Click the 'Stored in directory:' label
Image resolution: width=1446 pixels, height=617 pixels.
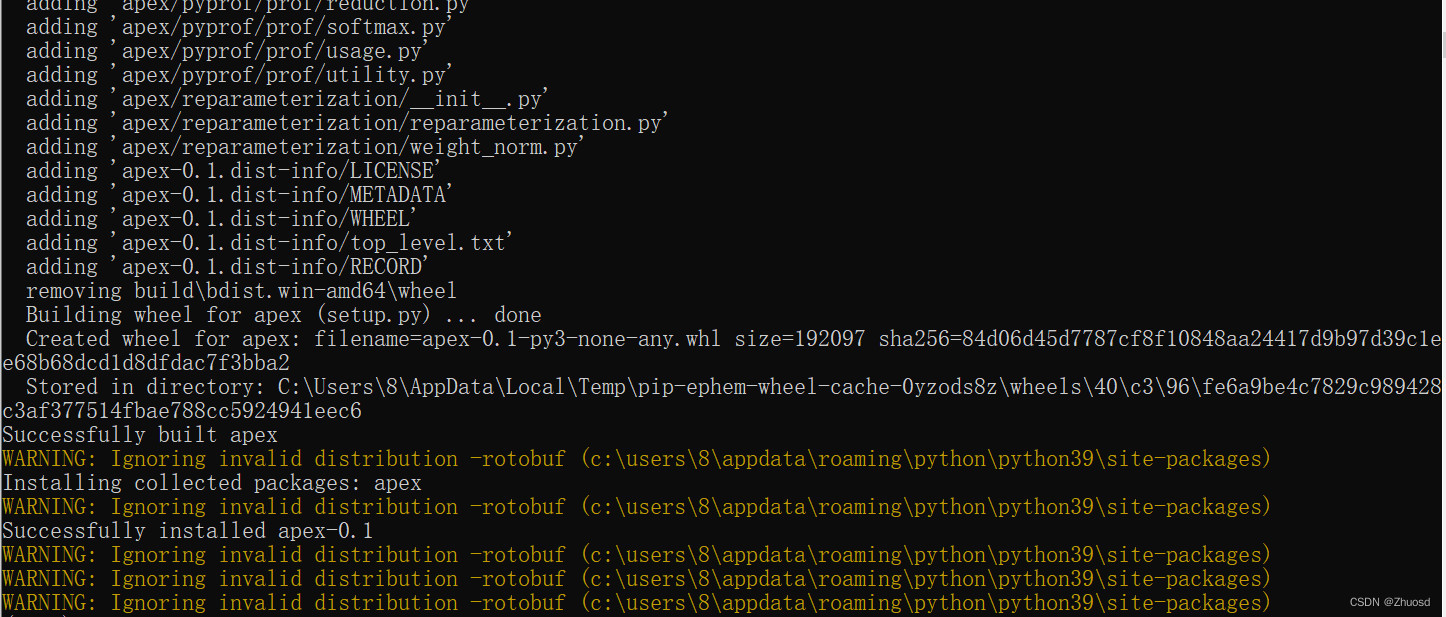click(144, 387)
